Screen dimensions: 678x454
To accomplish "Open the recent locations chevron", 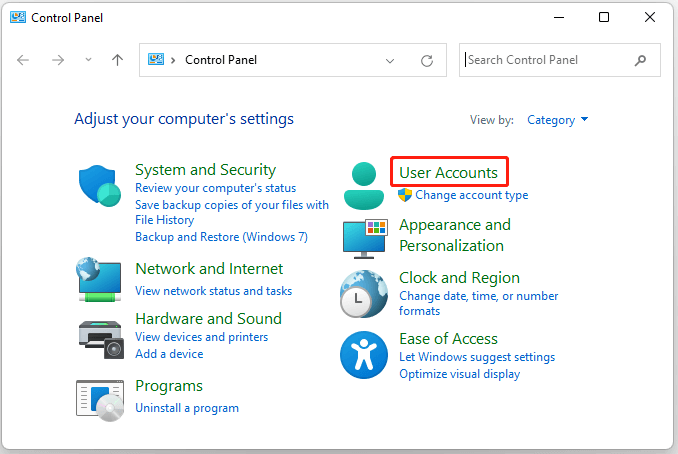I will pos(88,60).
